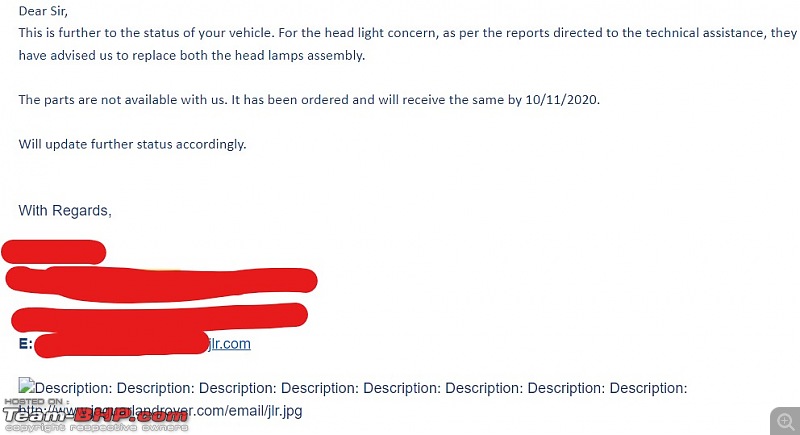The image size is (800, 435).
Task: Click the broken image icon before Description
Action: pyautogui.click(x=26, y=386)
